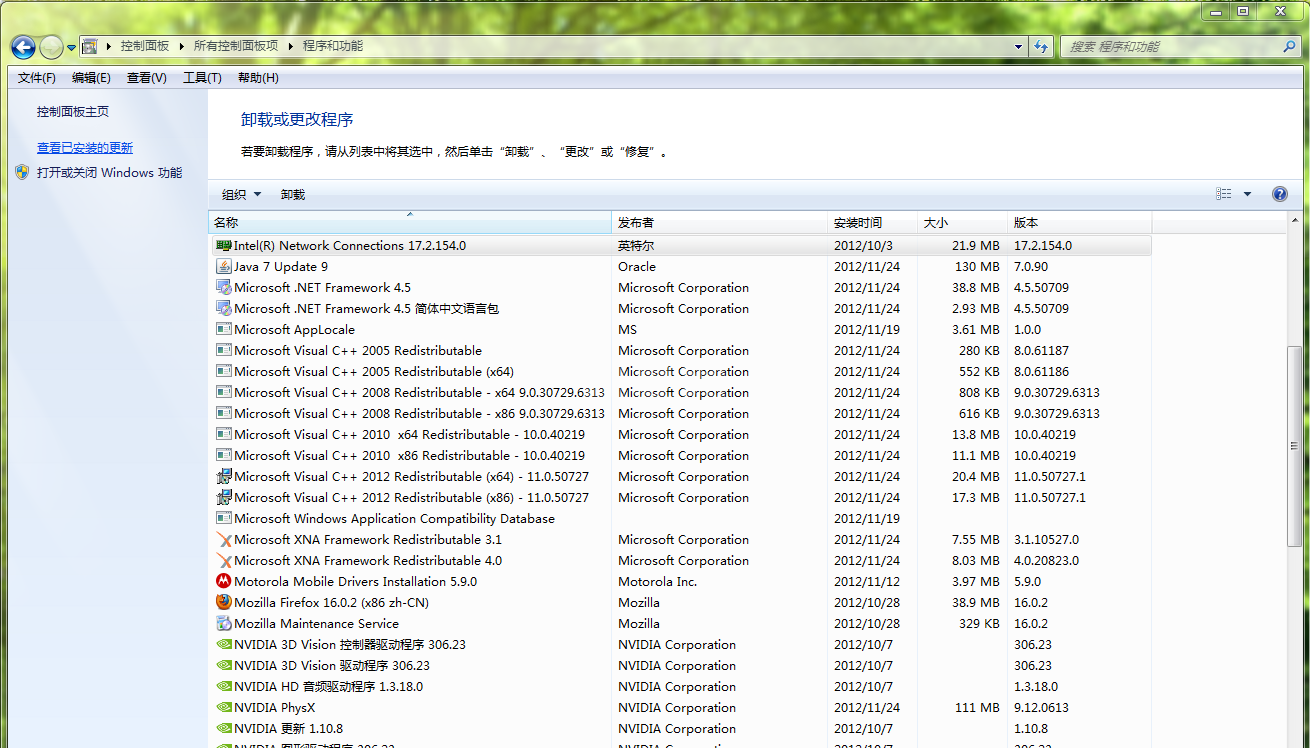Screen dimensions: 1310x748
Task: Click Visual C++ 2012 (x86) installer icon
Action: click(224, 497)
